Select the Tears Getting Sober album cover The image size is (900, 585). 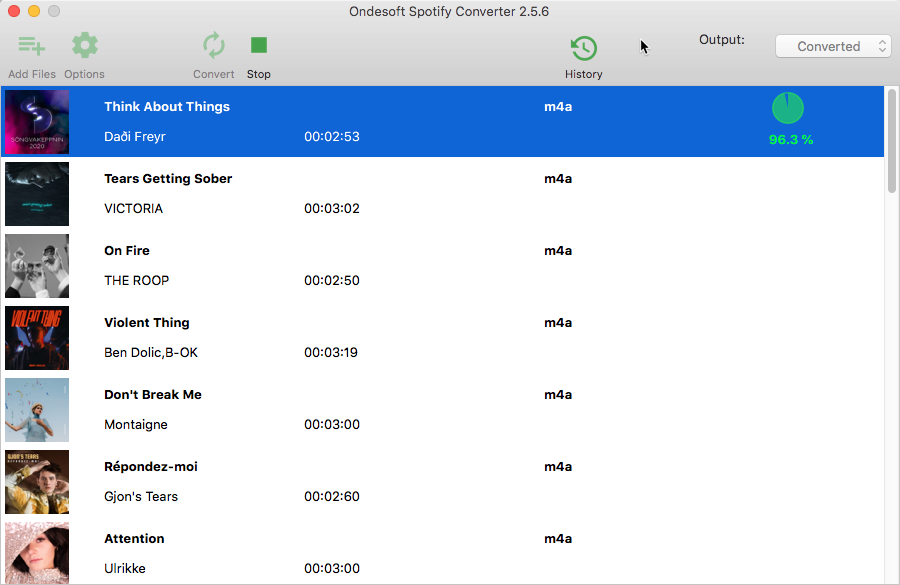coord(37,194)
